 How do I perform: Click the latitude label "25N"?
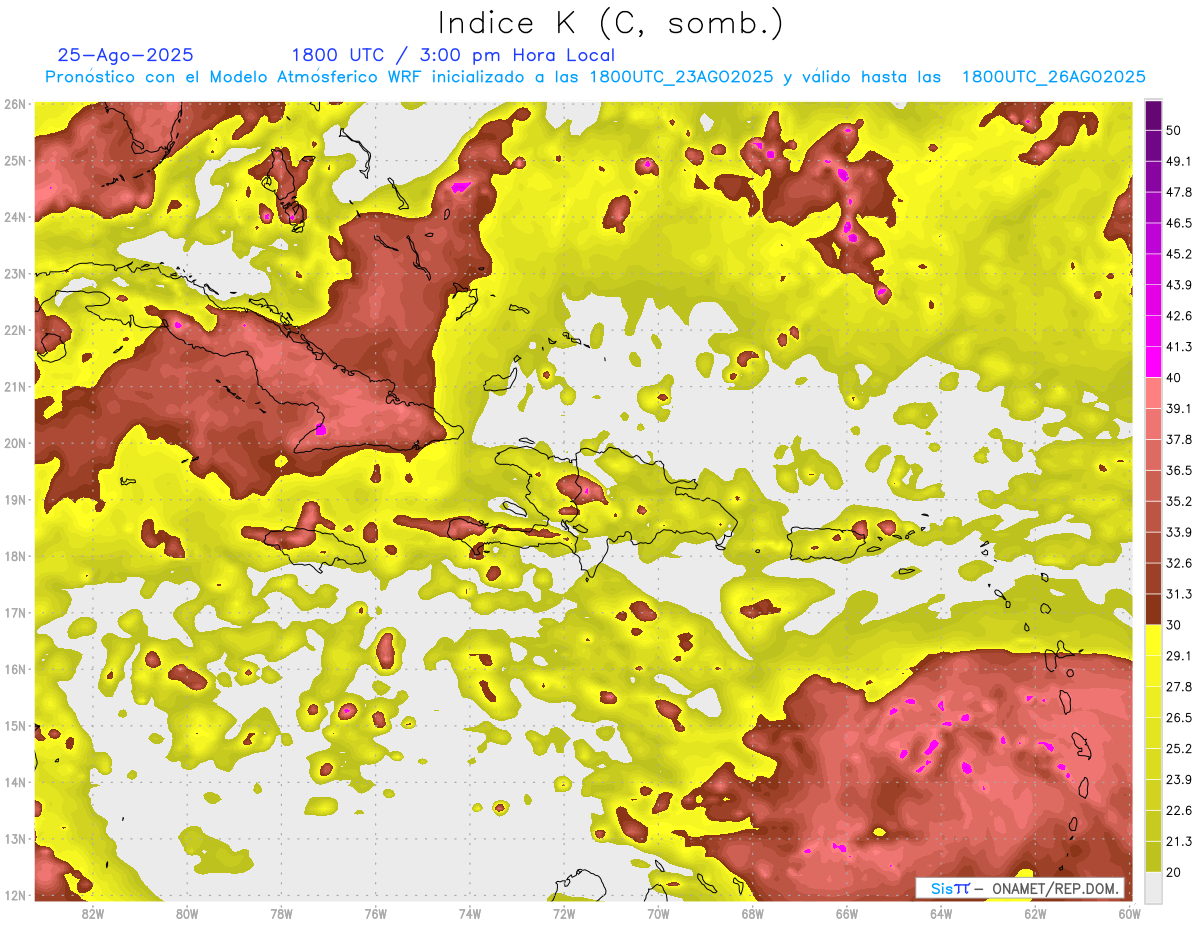point(15,161)
